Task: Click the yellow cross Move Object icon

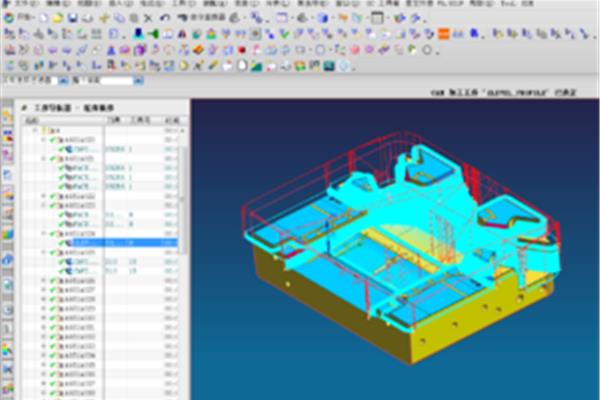Action: point(104,18)
